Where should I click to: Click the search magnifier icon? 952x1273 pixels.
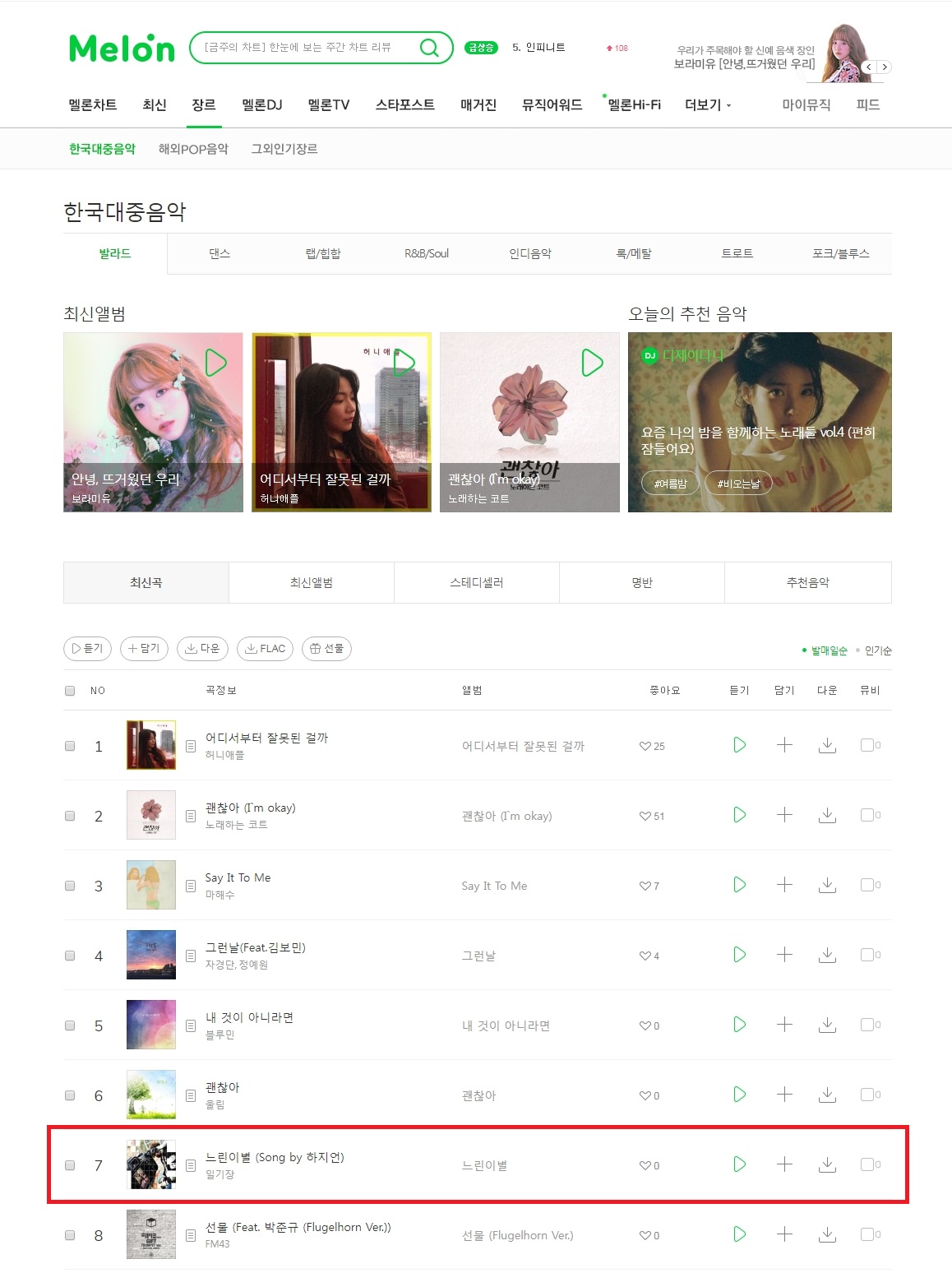429,48
